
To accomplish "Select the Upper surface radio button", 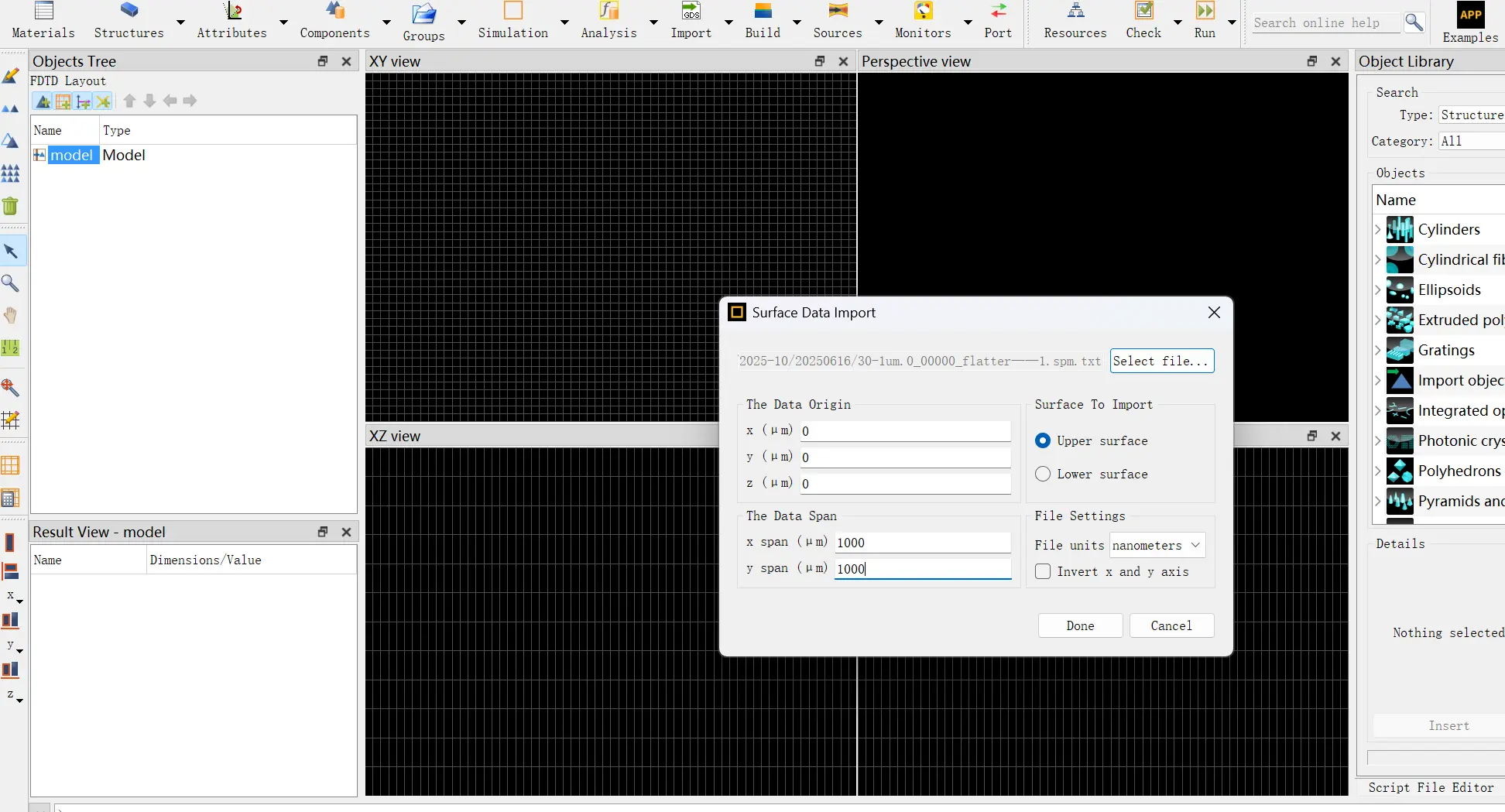I will click(x=1043, y=440).
